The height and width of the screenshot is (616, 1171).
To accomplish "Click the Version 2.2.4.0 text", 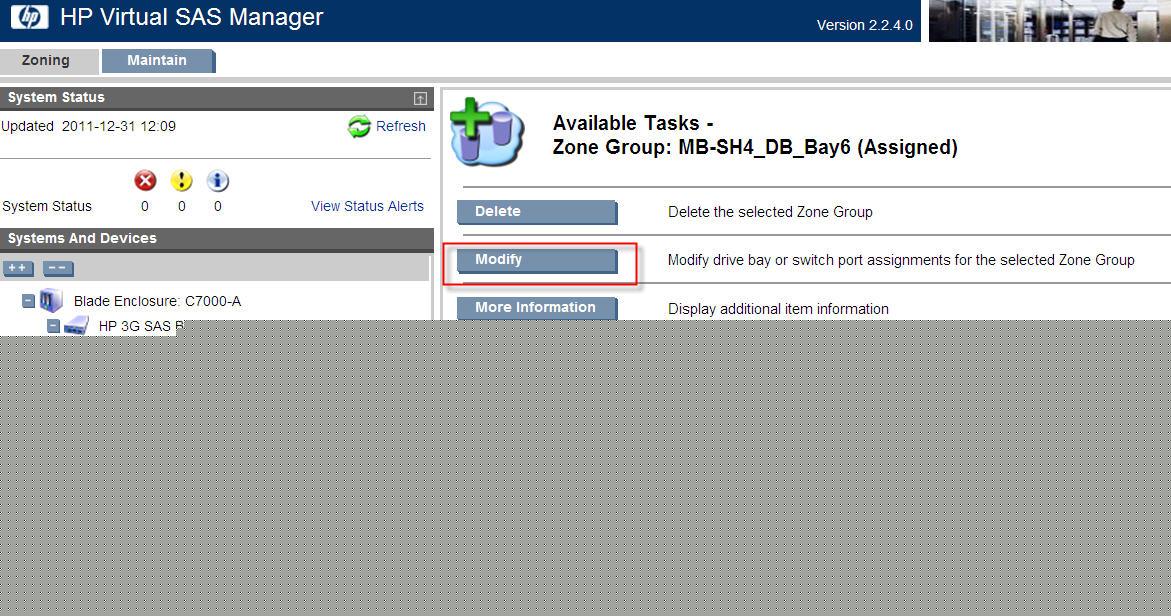I will pos(864,25).
